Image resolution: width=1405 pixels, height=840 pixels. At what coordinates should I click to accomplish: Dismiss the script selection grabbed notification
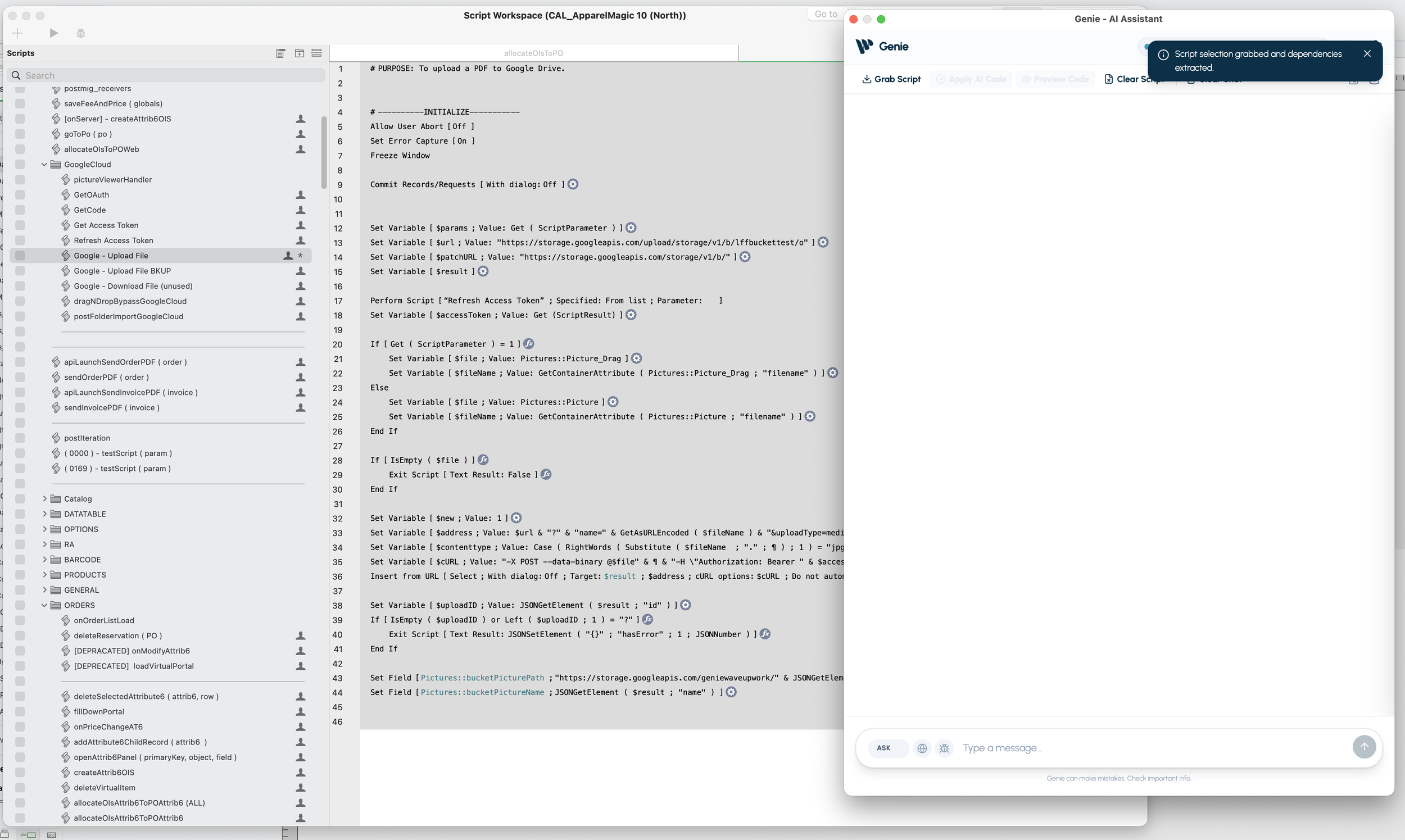(1367, 54)
